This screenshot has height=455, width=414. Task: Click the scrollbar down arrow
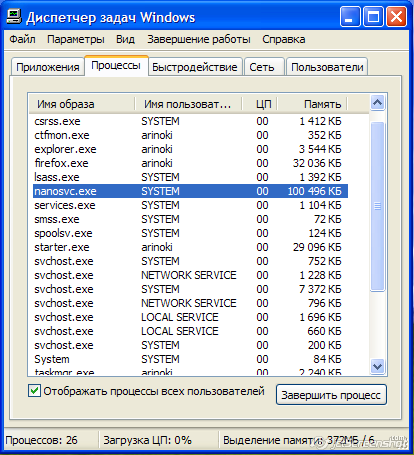[377, 367]
